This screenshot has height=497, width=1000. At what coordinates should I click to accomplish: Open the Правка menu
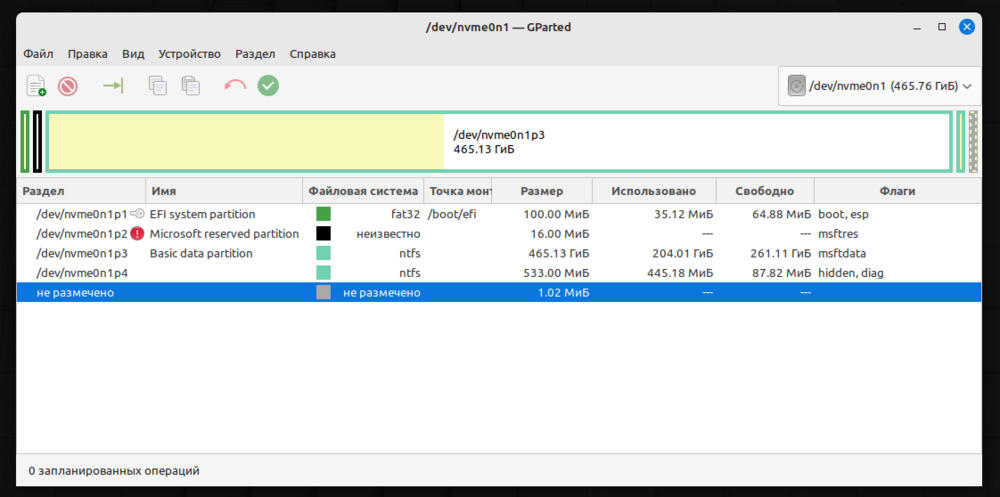coord(87,54)
